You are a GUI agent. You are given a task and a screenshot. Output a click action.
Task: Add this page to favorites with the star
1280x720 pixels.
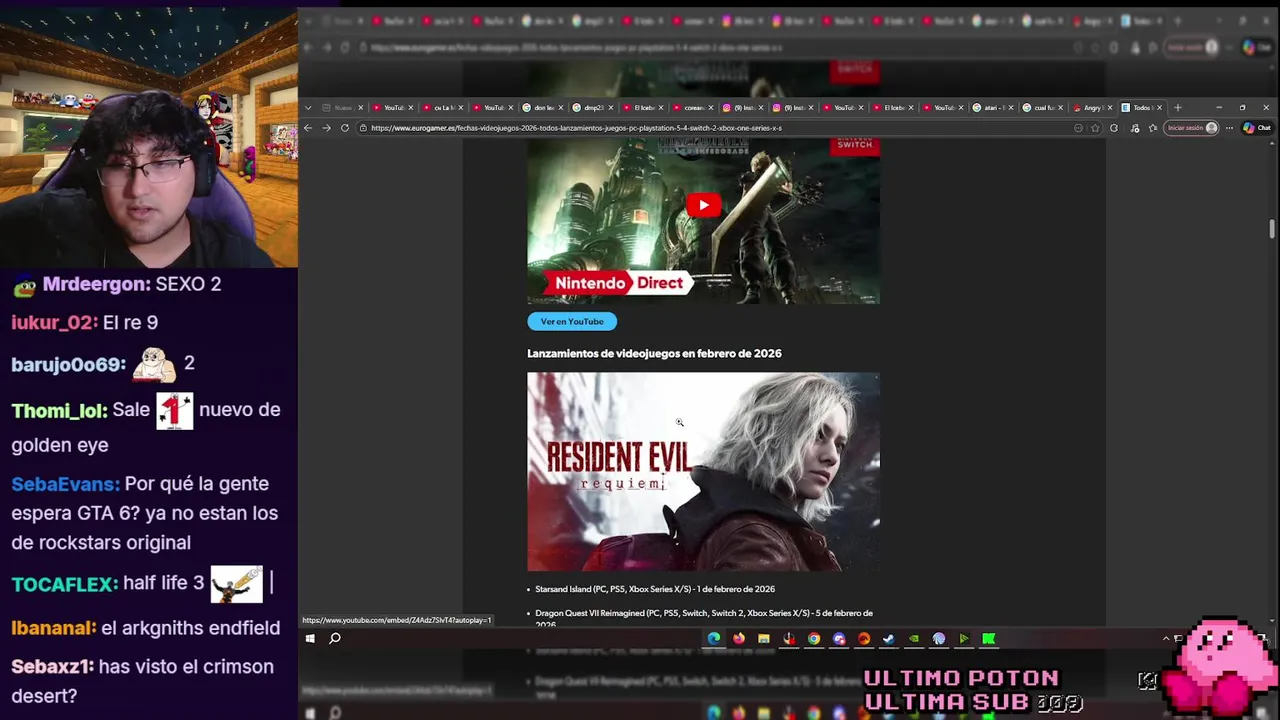point(1095,128)
